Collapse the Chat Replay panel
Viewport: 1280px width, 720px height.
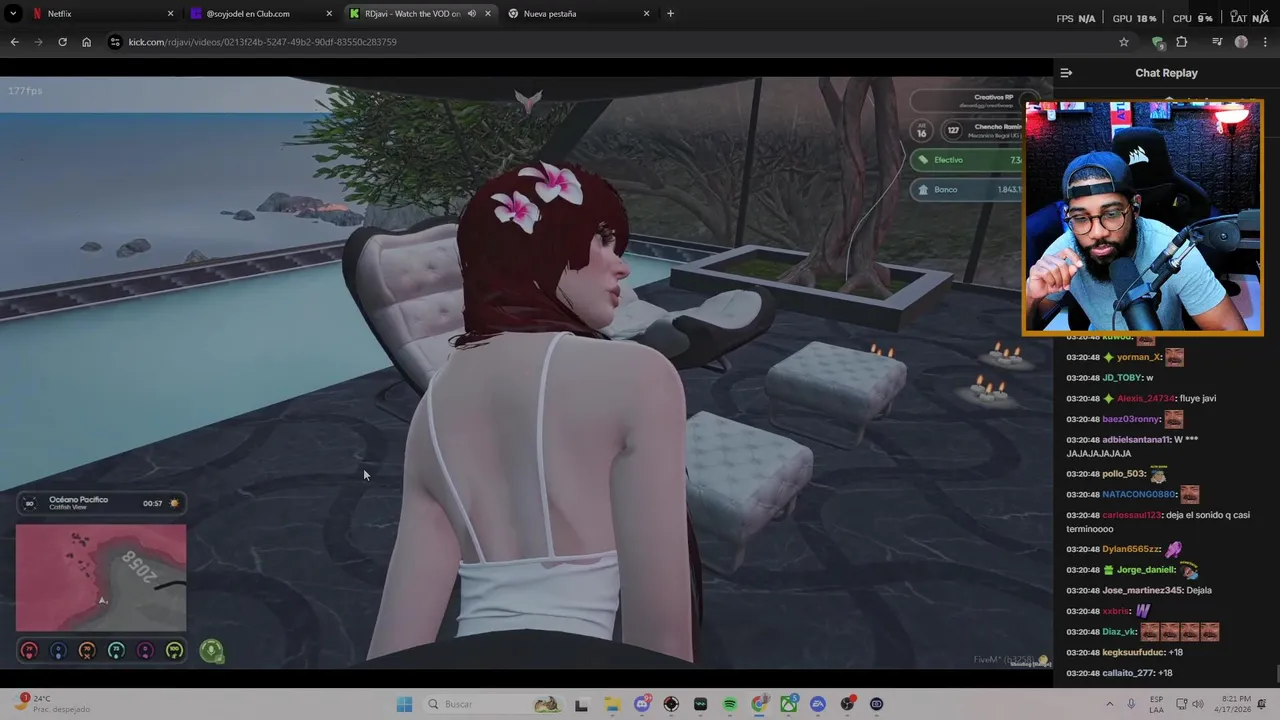(1066, 73)
